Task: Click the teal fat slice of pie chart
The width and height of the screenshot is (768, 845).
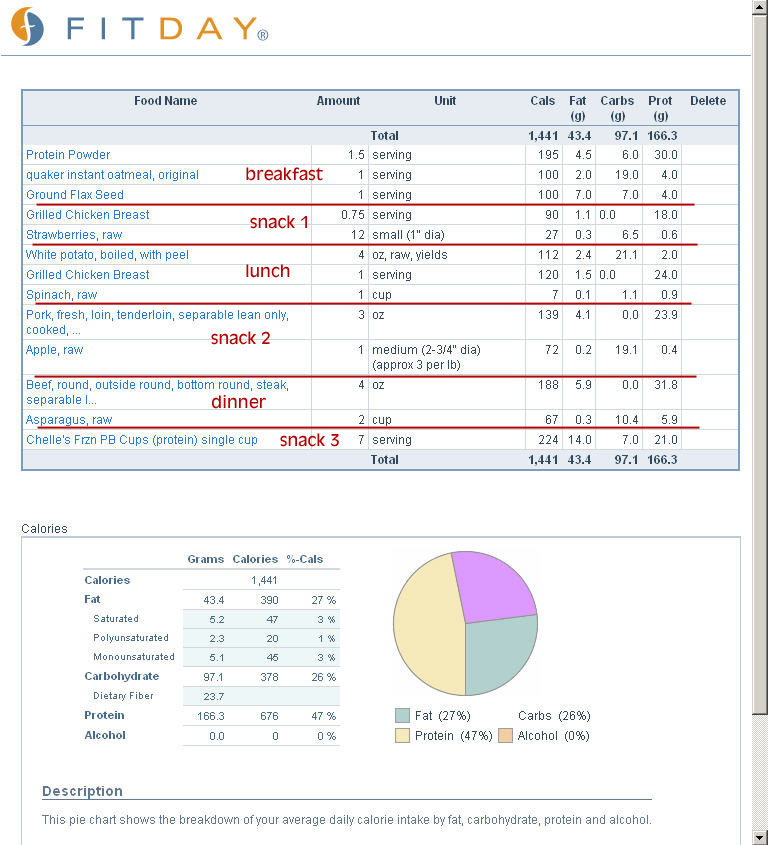Action: pyautogui.click(x=499, y=655)
